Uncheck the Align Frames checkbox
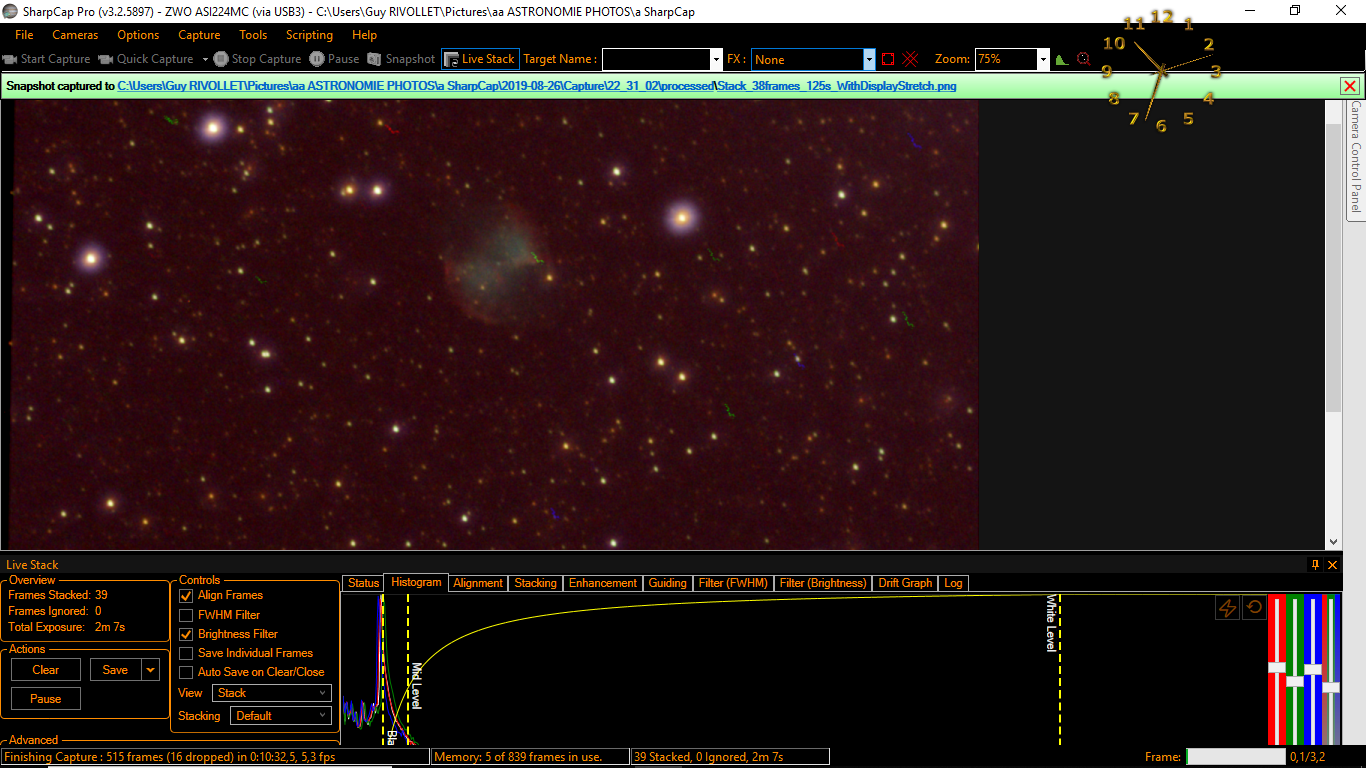 tap(186, 596)
